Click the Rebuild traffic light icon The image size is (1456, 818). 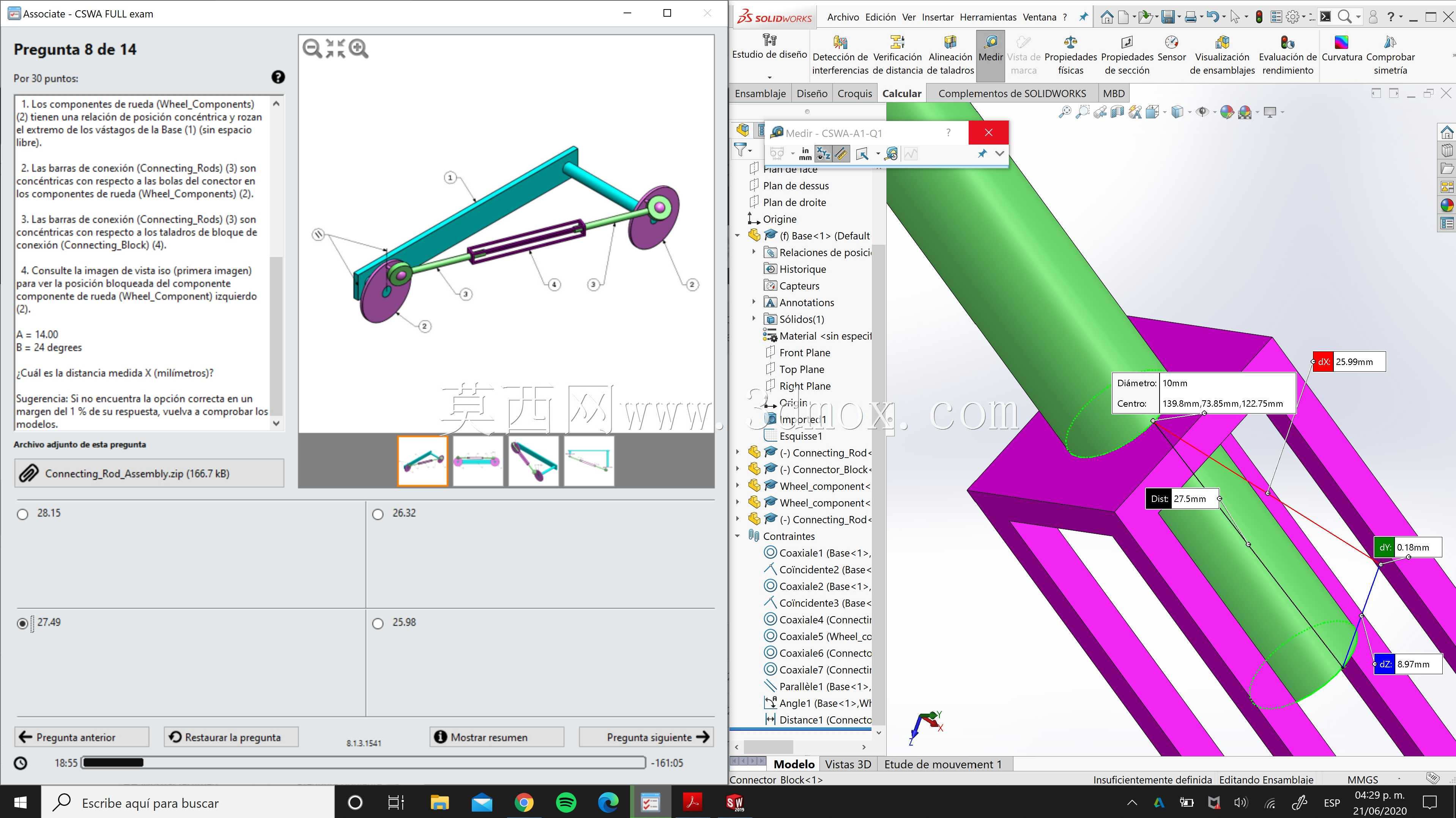click(x=1259, y=17)
